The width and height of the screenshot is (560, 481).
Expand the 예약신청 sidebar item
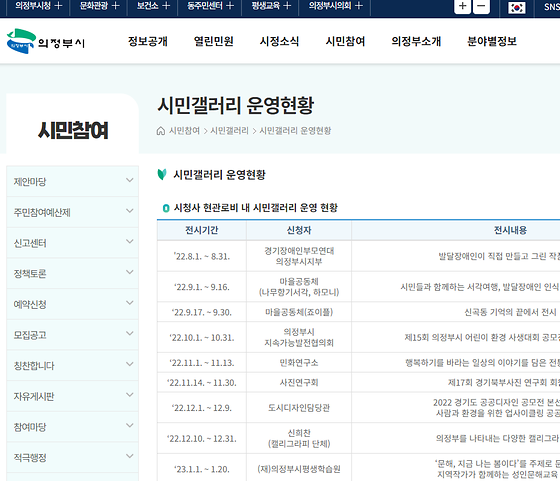coord(72,304)
